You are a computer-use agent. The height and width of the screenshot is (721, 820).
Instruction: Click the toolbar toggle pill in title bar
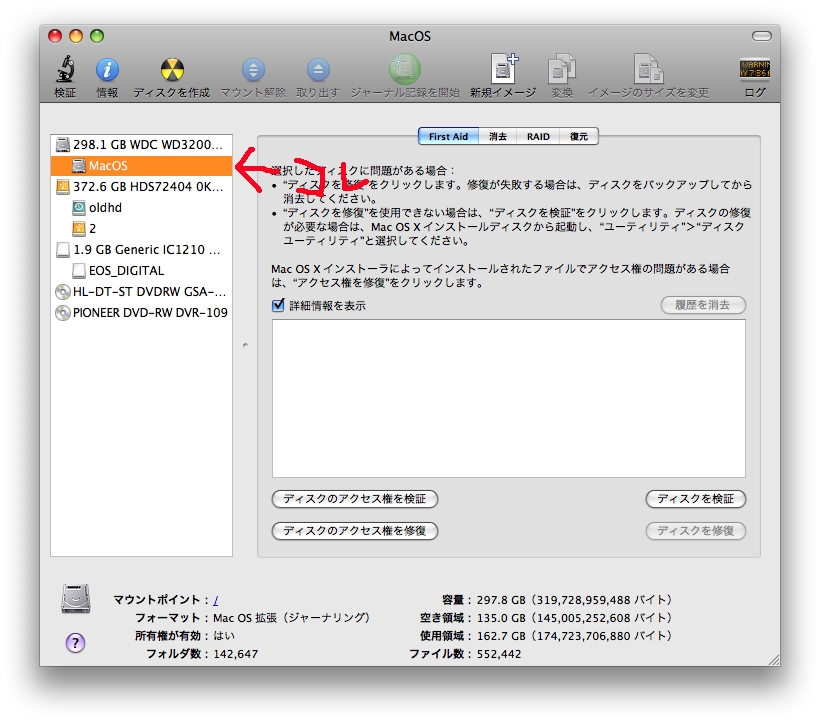pos(761,36)
